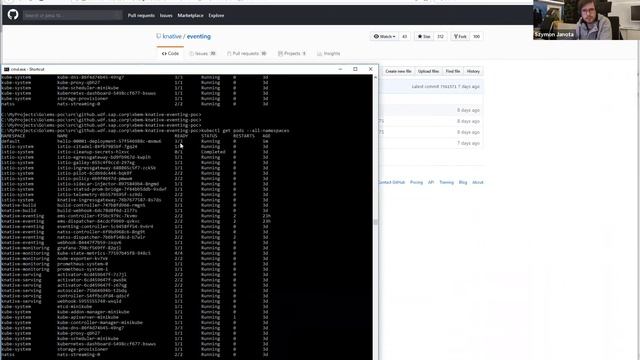
Task: Click the natss-dispatcher pod name
Action: click(x=101, y=237)
